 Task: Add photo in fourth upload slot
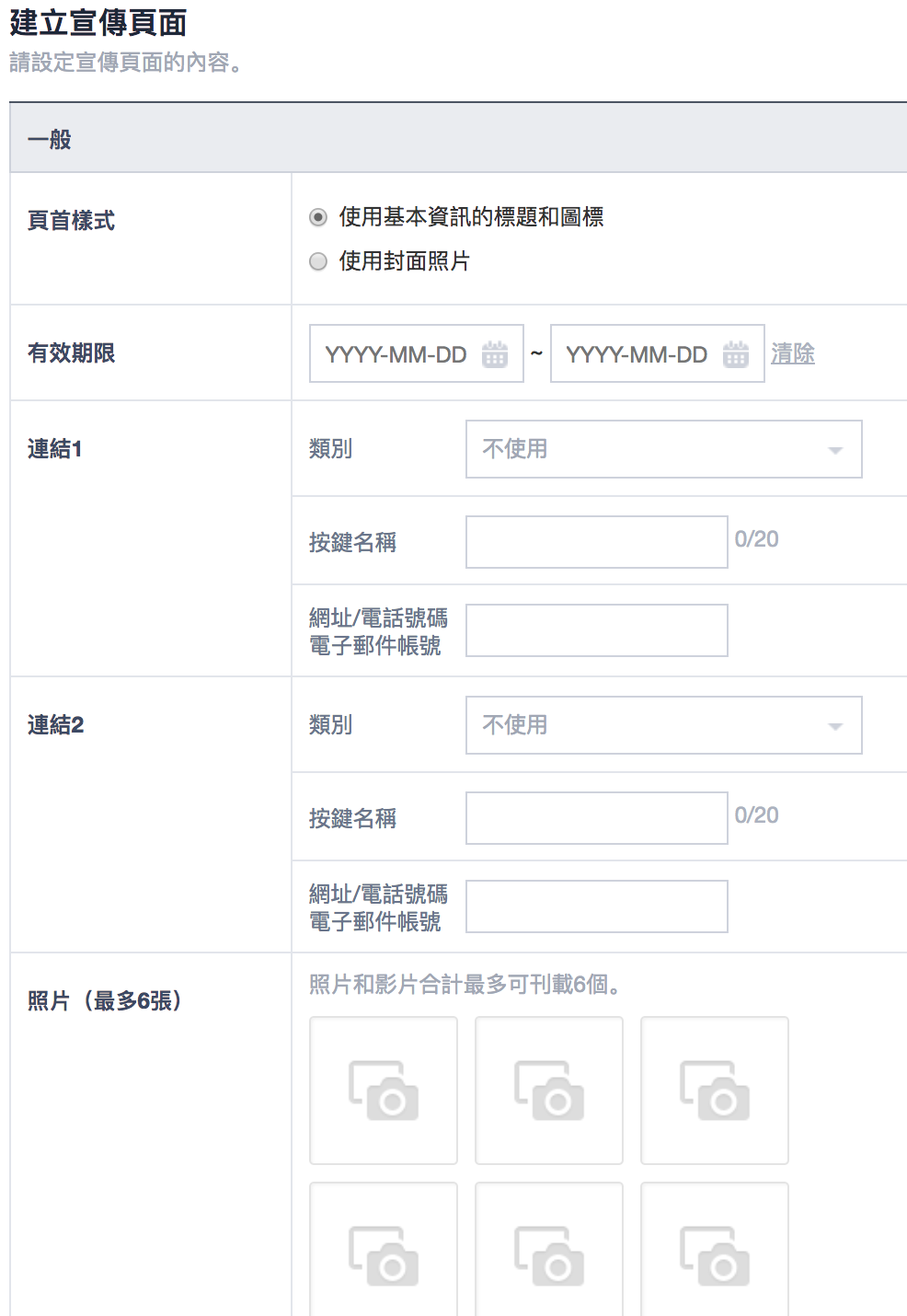(x=384, y=1250)
